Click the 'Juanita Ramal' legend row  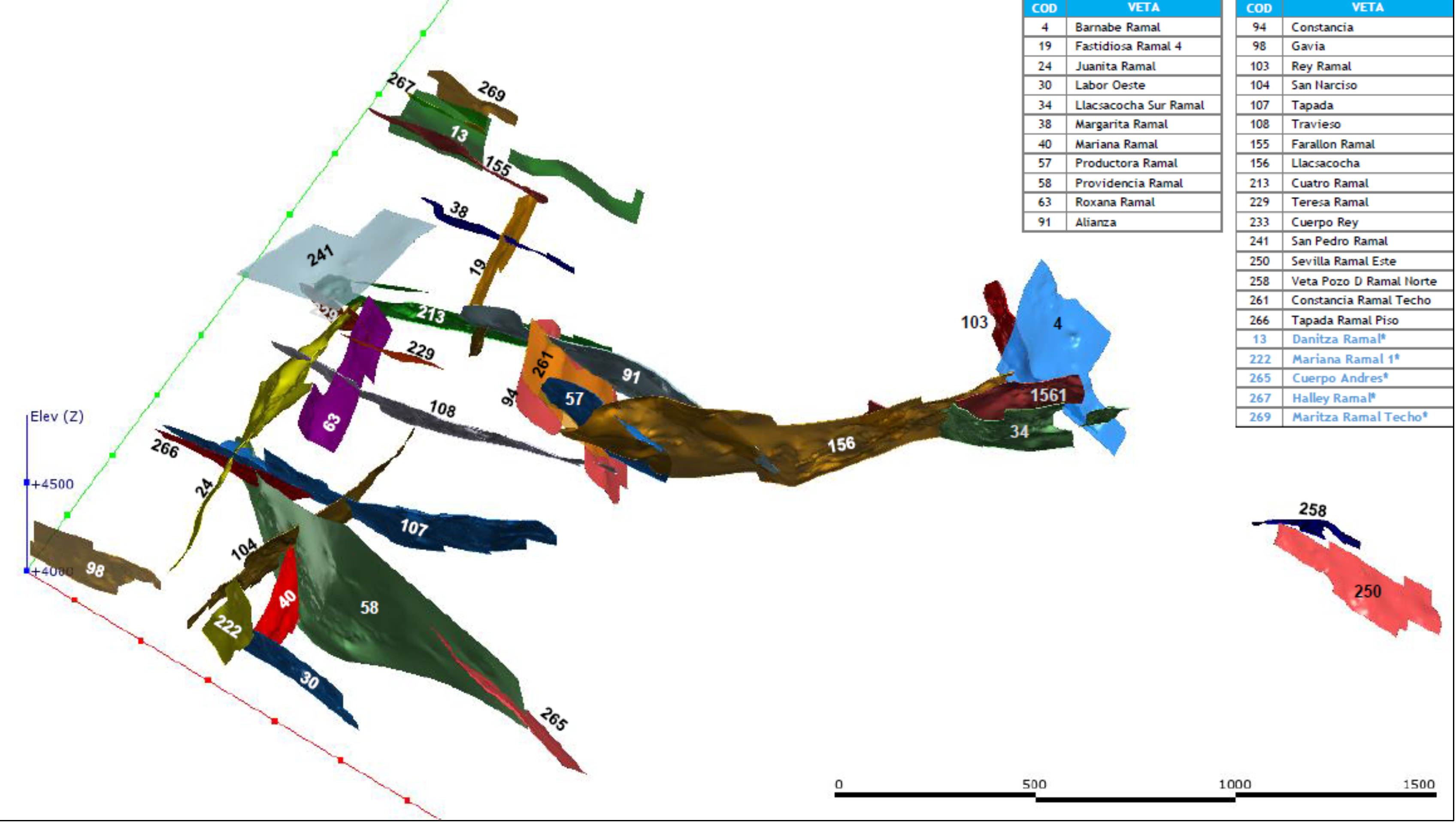pos(1144,66)
